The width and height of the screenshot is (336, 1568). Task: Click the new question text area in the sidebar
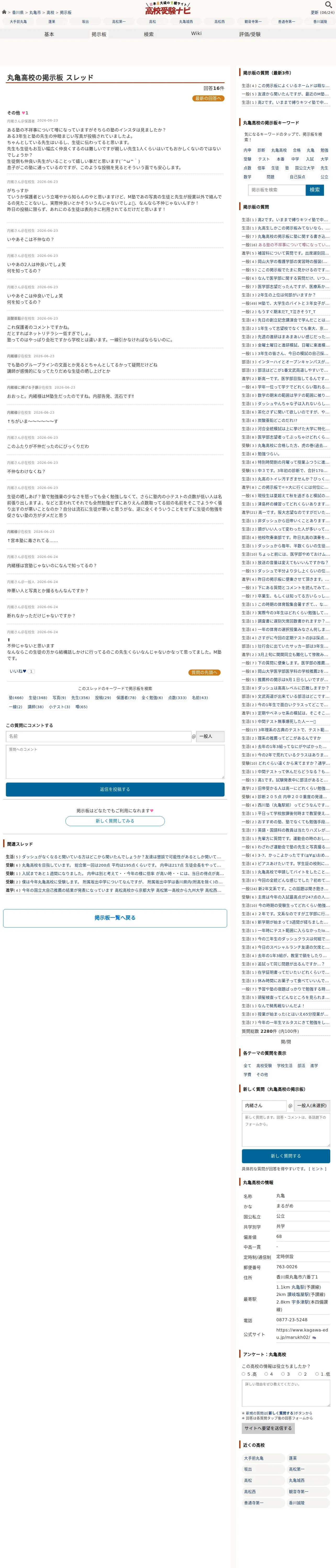tap(286, 1129)
